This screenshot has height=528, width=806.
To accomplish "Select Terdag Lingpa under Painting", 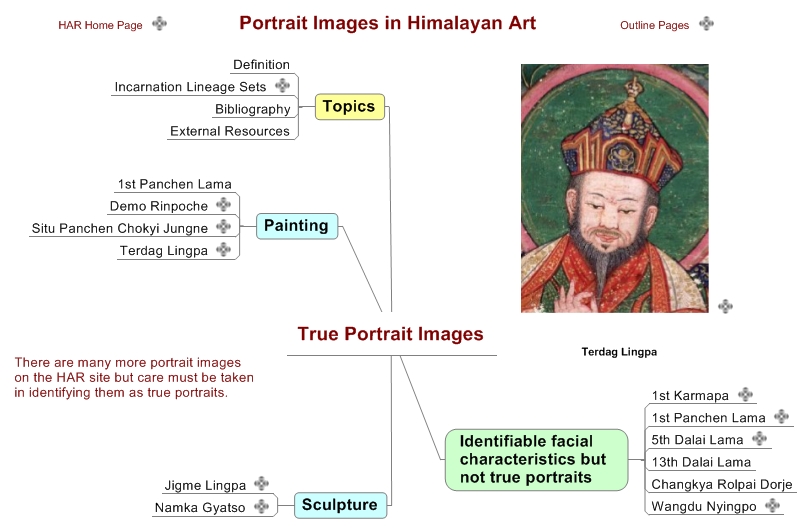I will coord(163,251).
